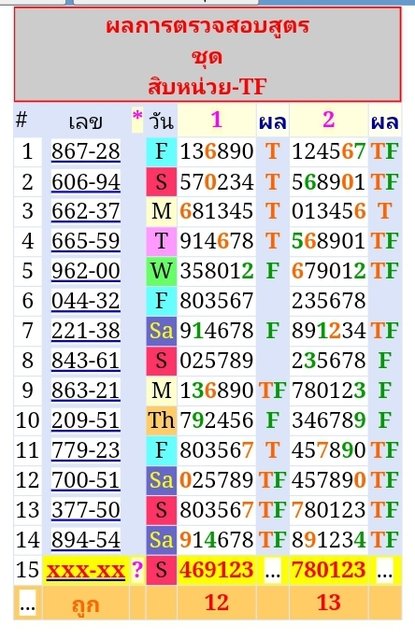Click the Th day cell in row 10

pos(161,420)
